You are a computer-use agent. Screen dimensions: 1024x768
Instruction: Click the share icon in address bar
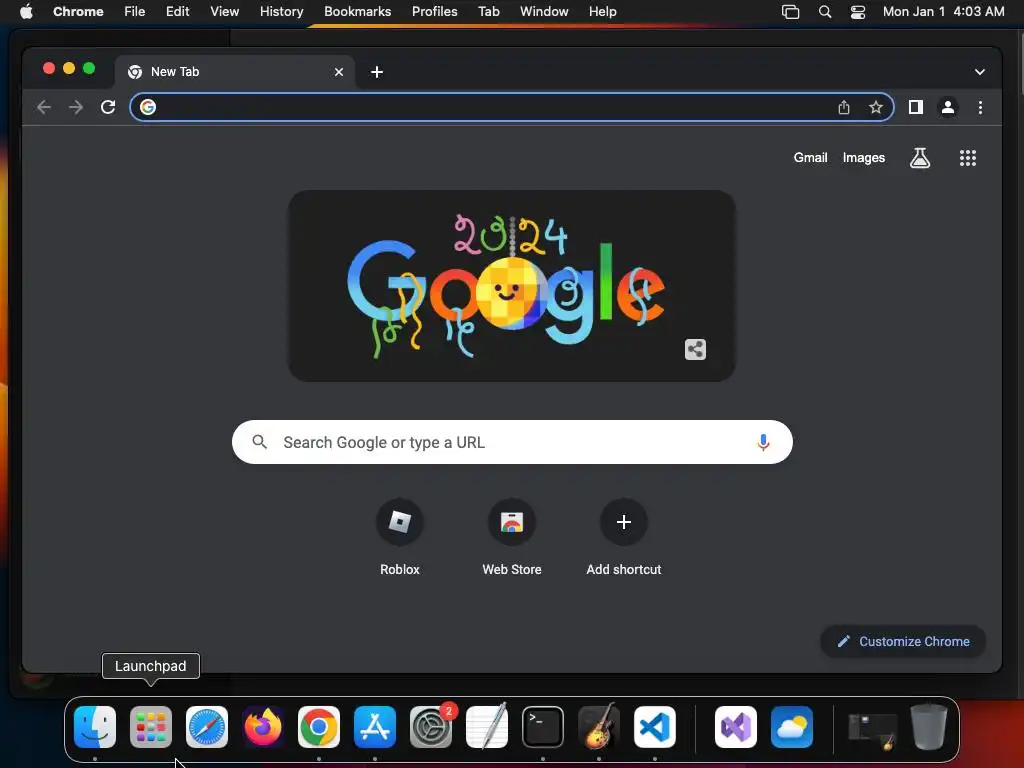click(844, 107)
